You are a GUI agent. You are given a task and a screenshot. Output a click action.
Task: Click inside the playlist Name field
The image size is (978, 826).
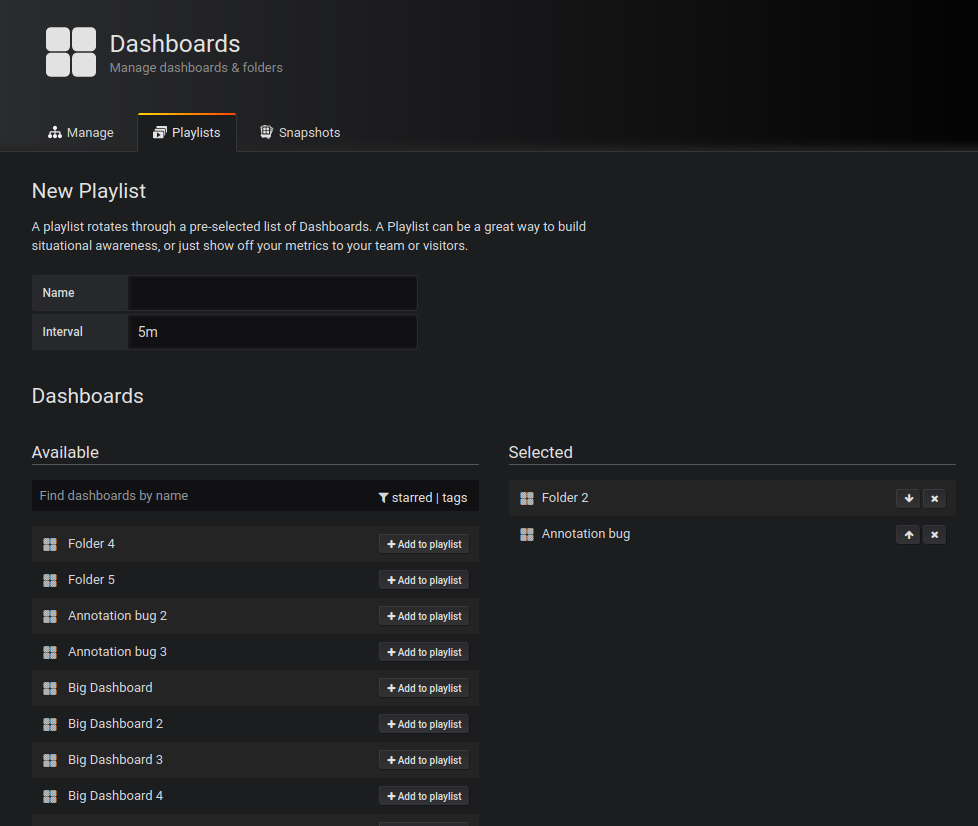pos(272,292)
